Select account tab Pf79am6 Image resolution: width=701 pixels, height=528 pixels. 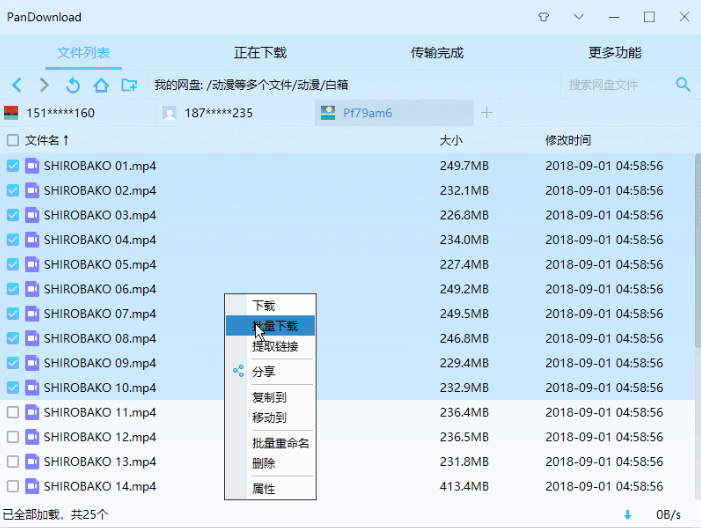pos(394,113)
